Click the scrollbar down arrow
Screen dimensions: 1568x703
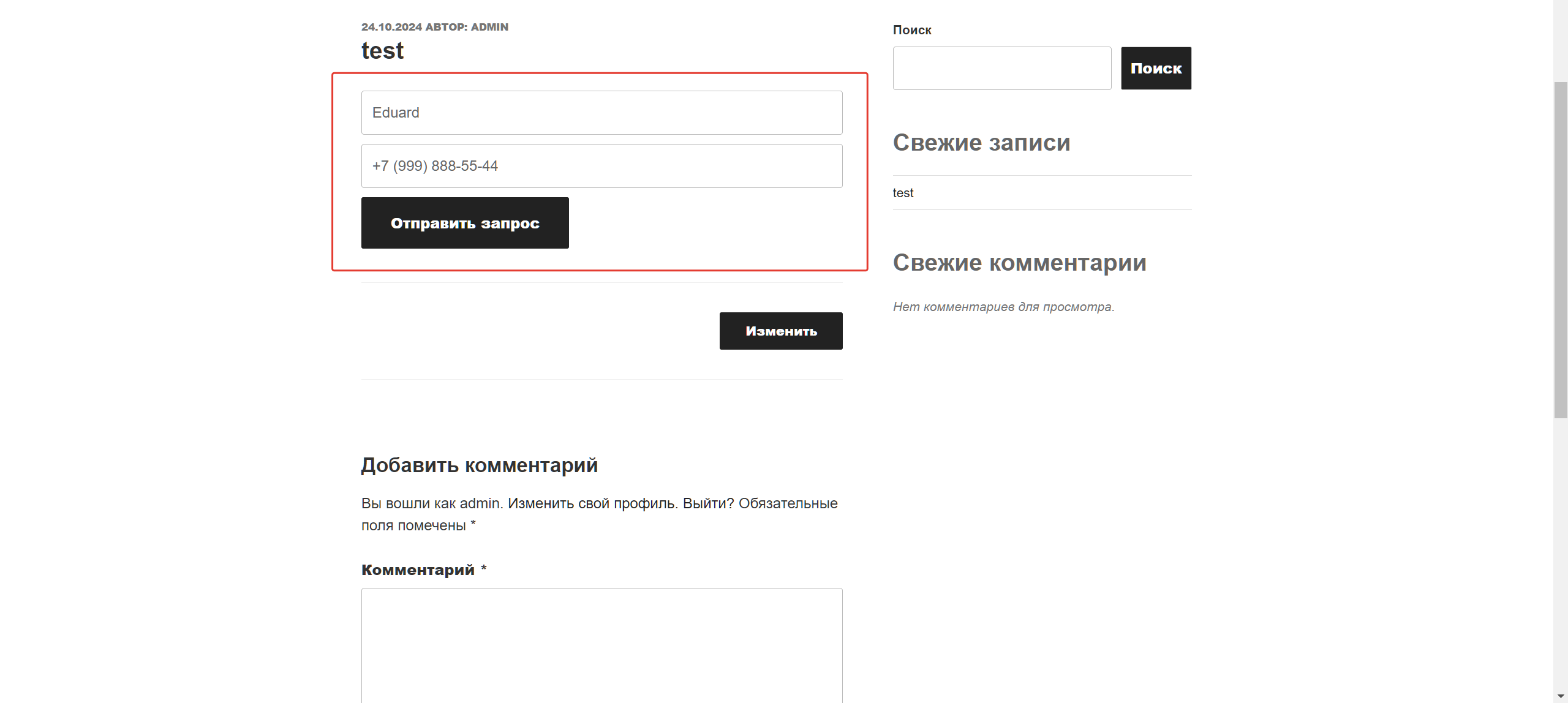point(1560,696)
